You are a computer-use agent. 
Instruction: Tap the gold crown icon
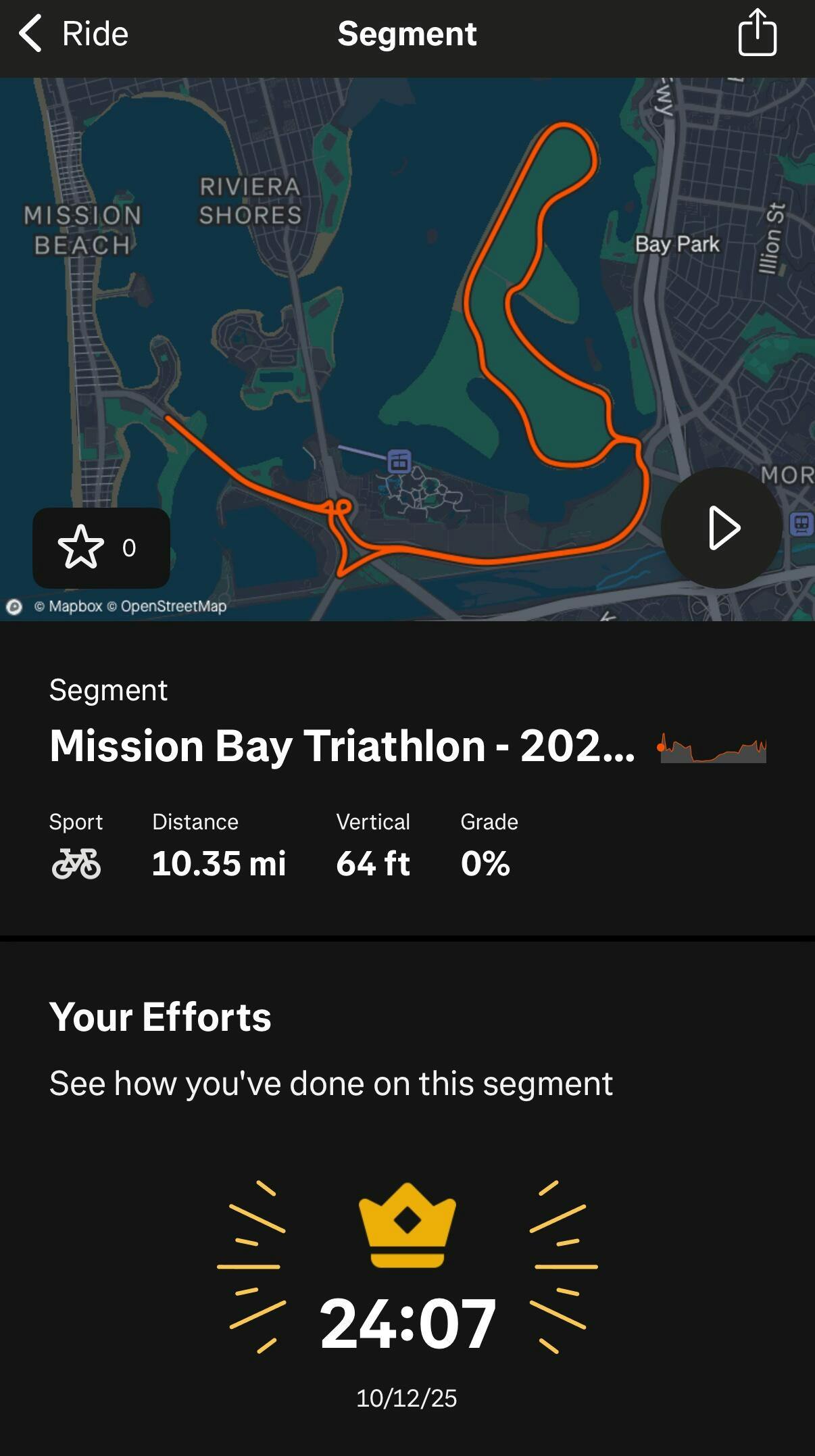(407, 1224)
